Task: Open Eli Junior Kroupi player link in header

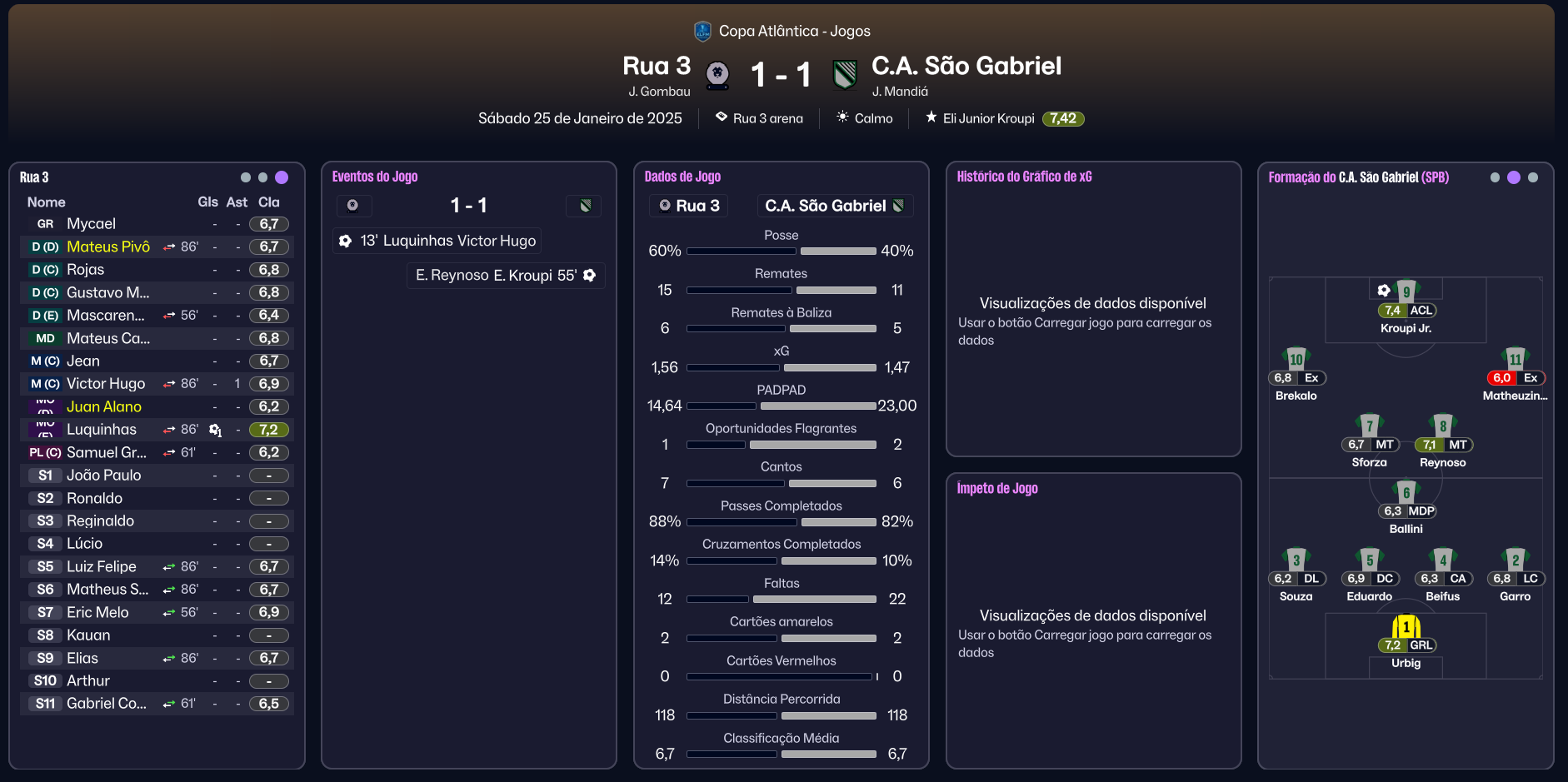Action: [x=988, y=118]
